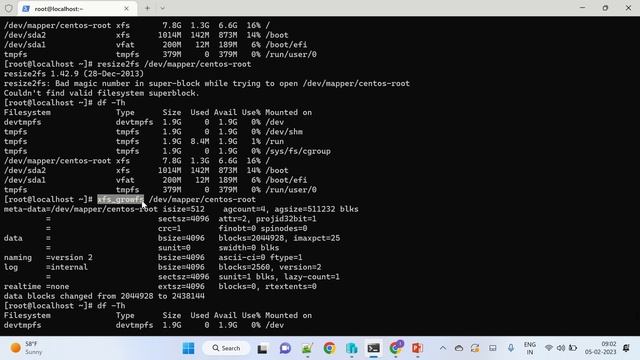The width and height of the screenshot is (640, 360).
Task: Click the highlighted xfs_growfs command
Action: [x=120, y=199]
